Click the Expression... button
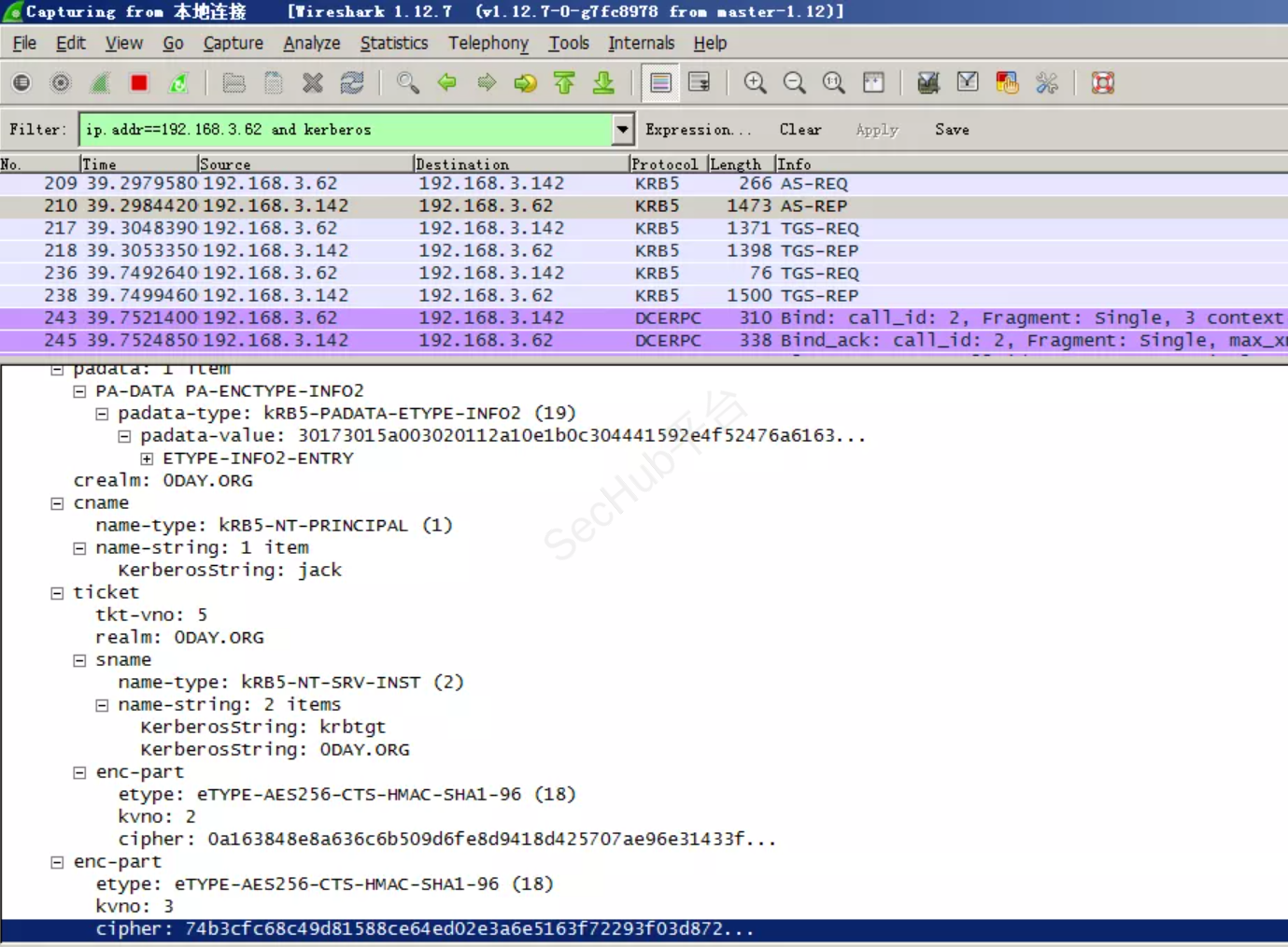This screenshot has height=947, width=1288. (698, 130)
